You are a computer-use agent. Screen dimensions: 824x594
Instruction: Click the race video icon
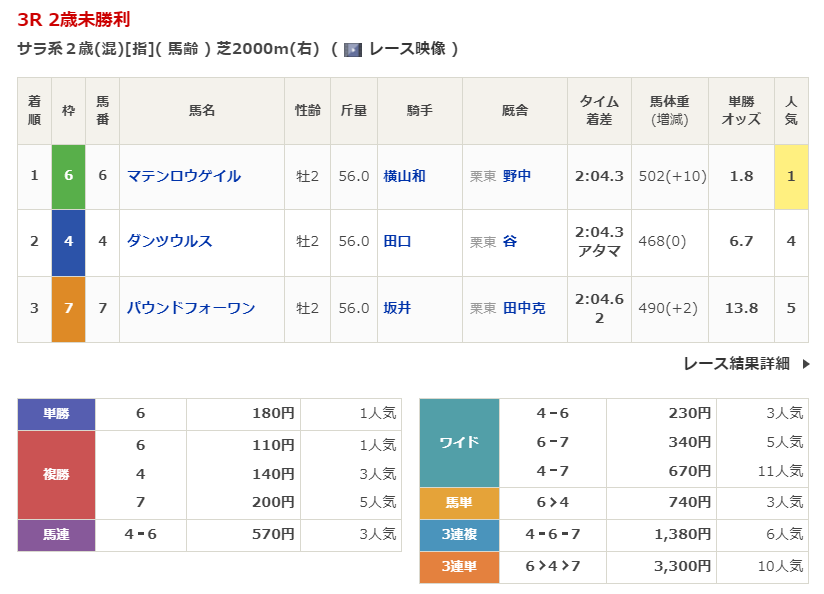pyautogui.click(x=353, y=49)
